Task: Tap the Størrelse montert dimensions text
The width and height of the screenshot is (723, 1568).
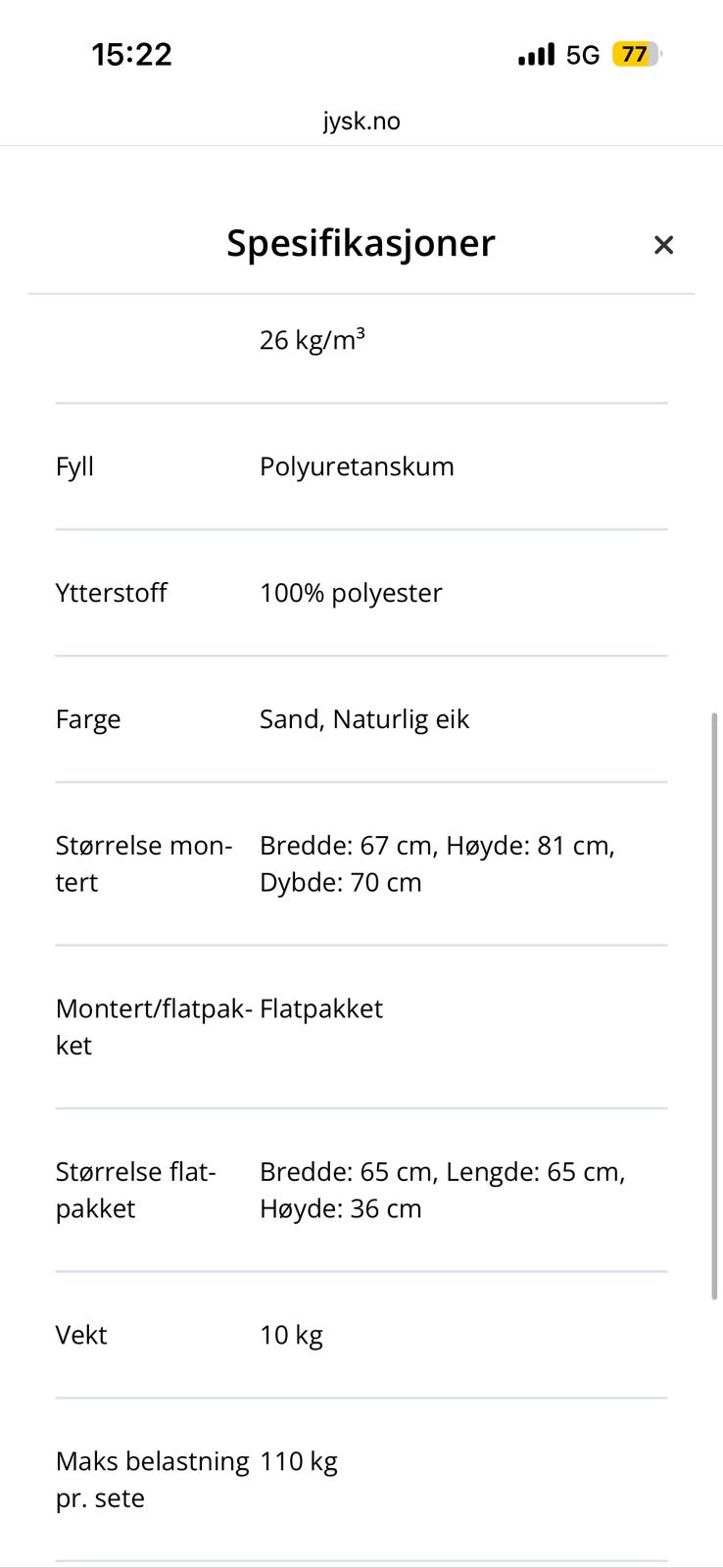Action: [437, 863]
